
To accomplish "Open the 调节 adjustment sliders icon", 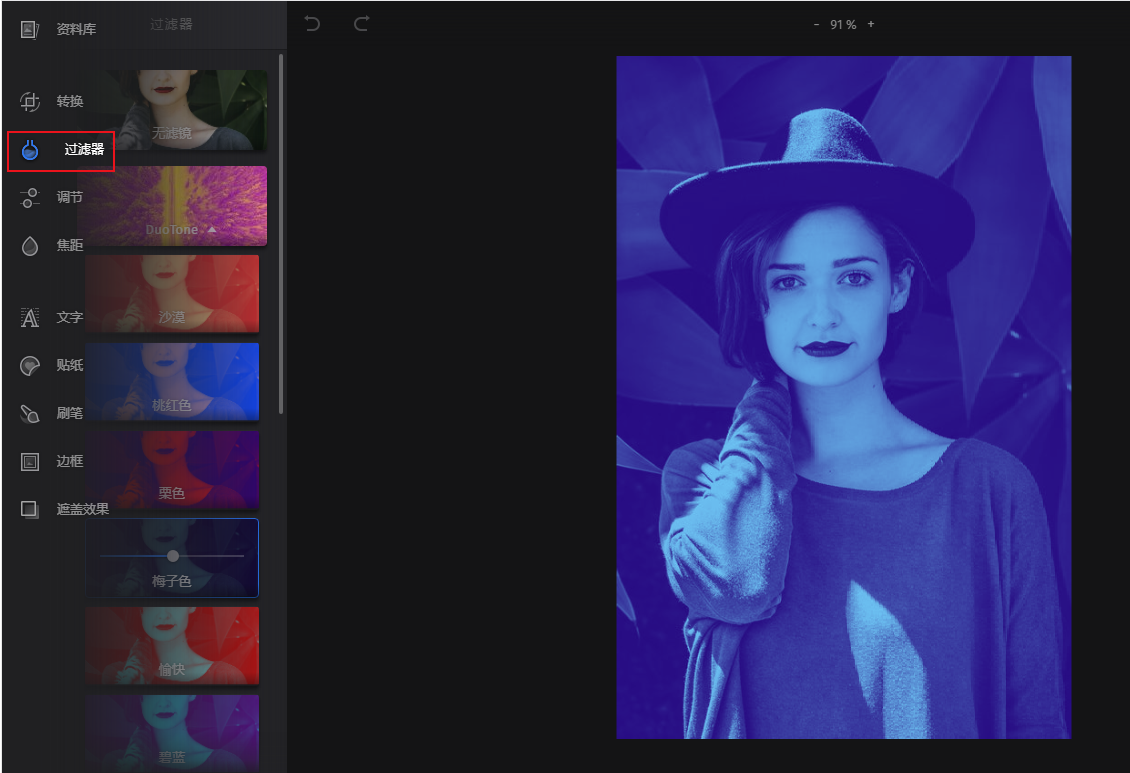I will point(30,197).
